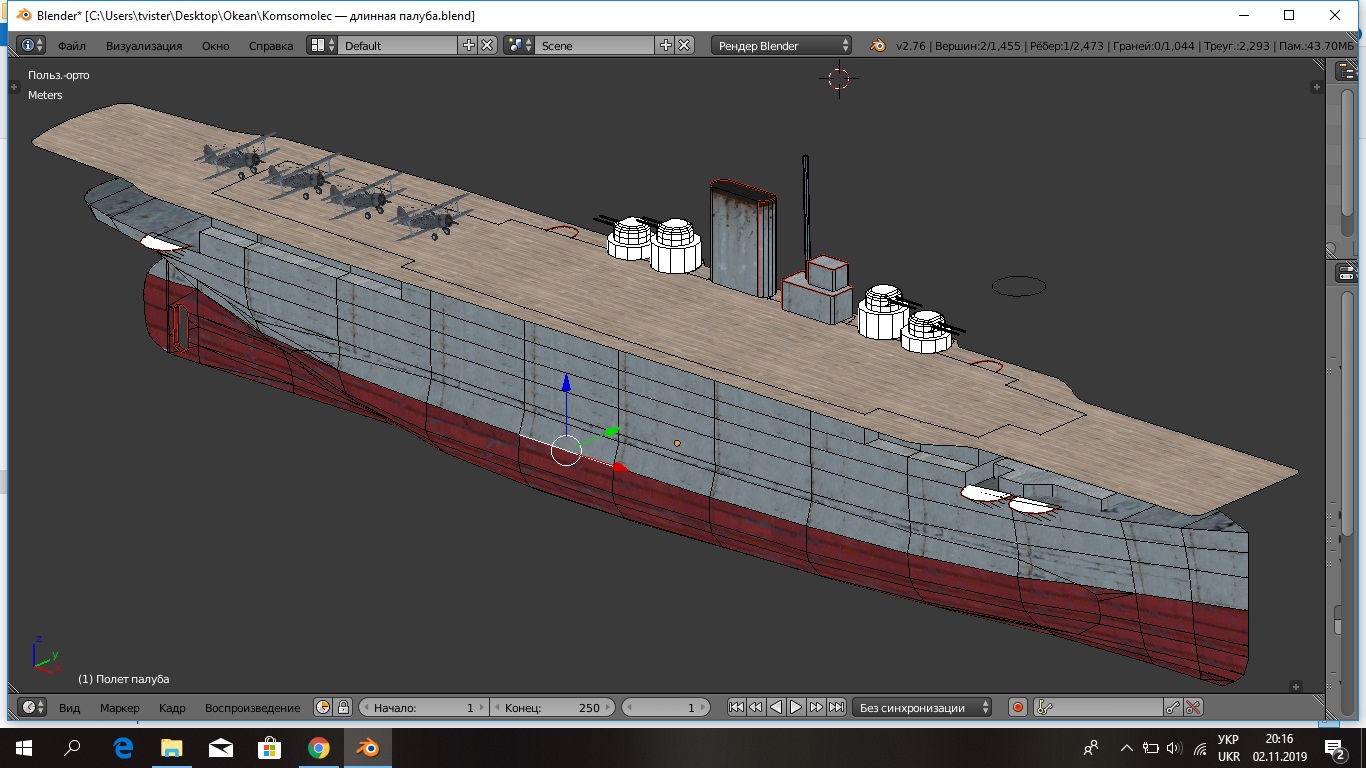The height and width of the screenshot is (768, 1366).
Task: Play the animation in reverse
Action: 776,707
